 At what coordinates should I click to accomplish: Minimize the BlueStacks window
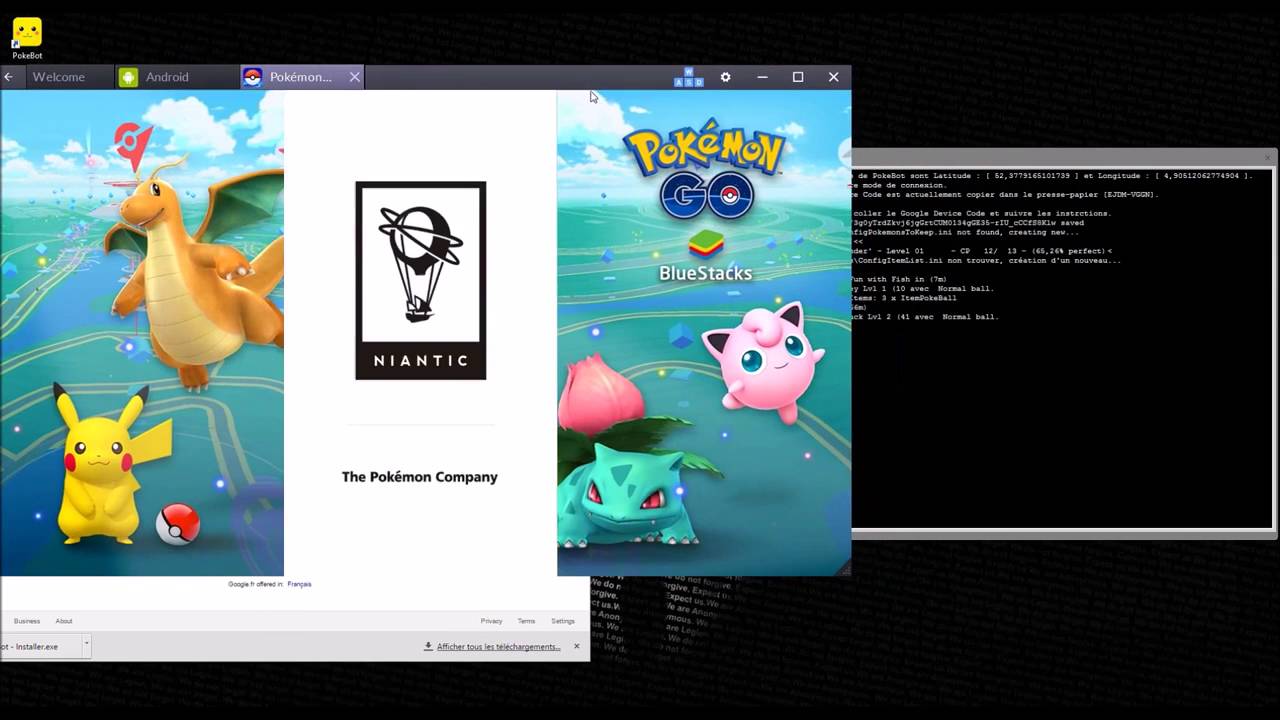click(x=762, y=77)
